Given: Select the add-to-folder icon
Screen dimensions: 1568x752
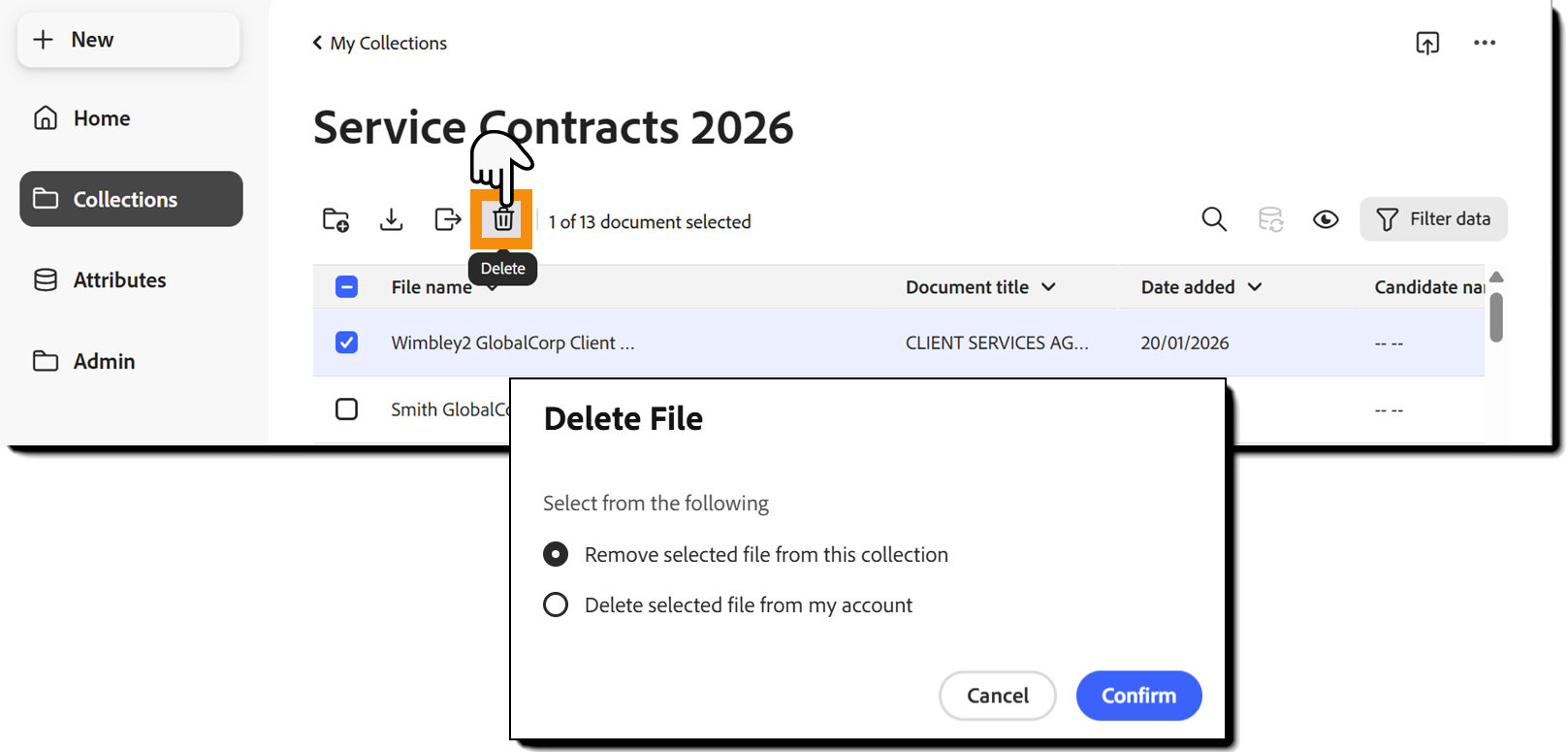Looking at the screenshot, I should [x=336, y=219].
